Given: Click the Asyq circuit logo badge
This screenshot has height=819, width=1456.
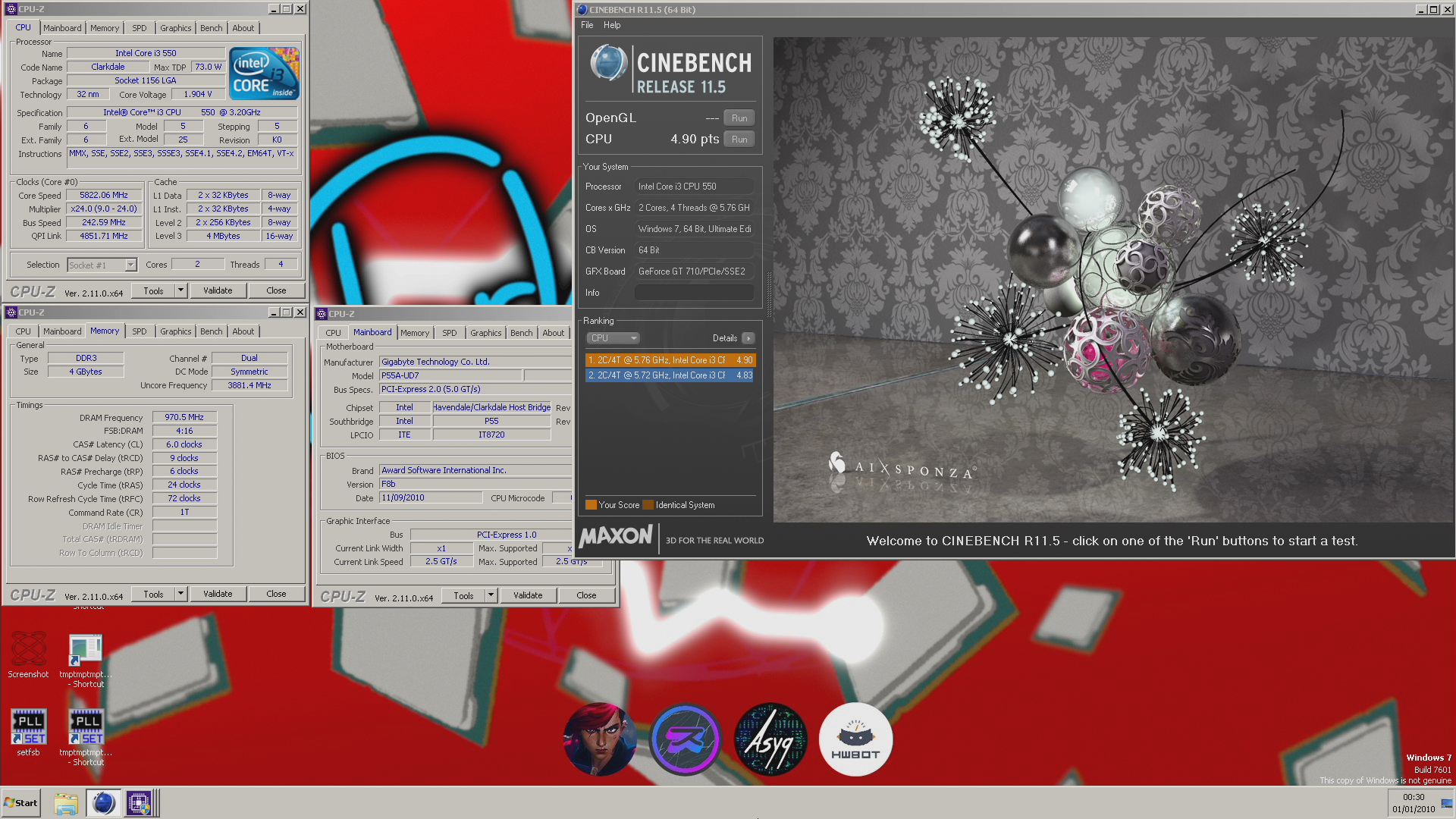Looking at the screenshot, I should [770, 739].
